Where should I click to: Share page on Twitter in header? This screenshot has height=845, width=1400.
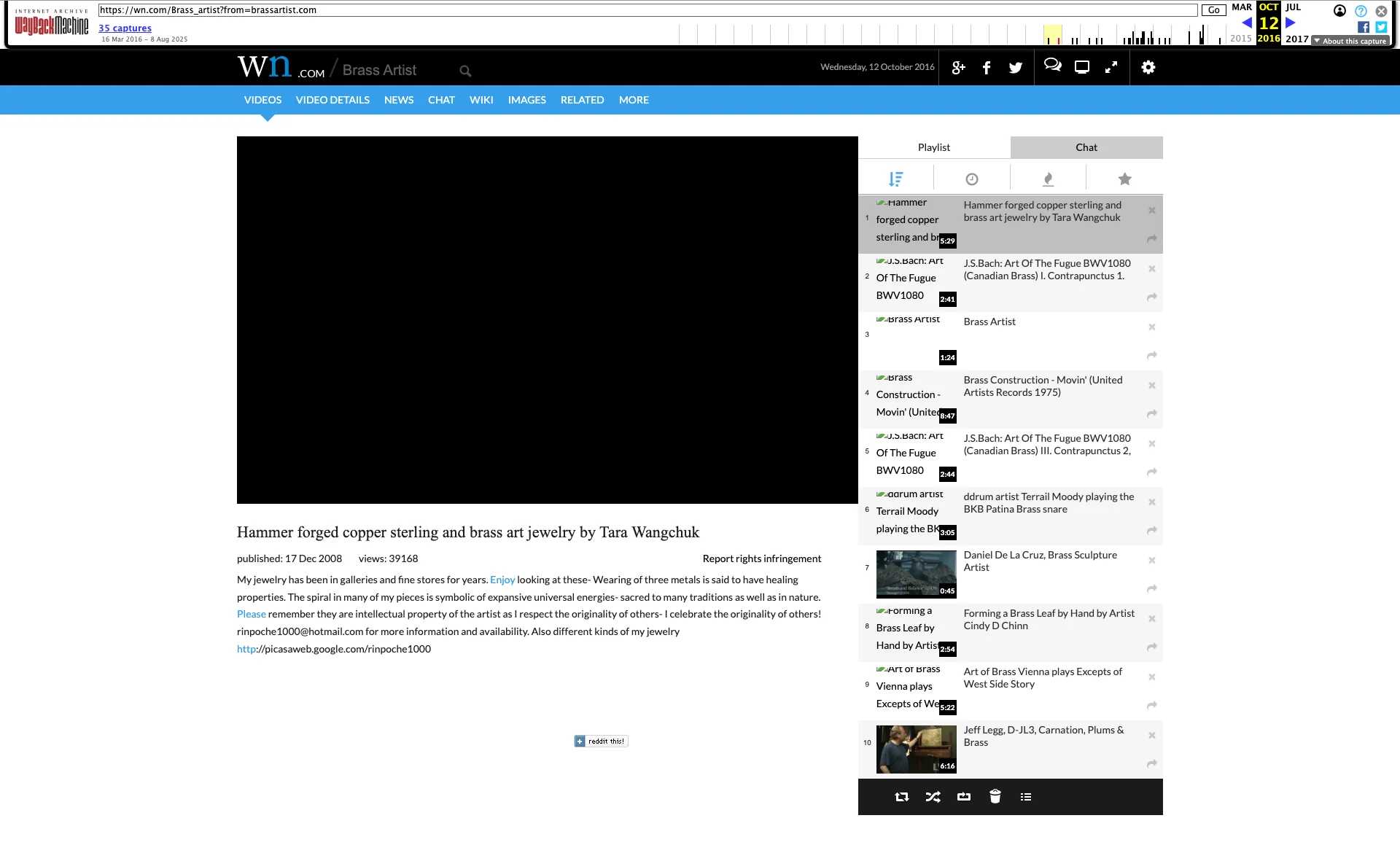coord(1015,68)
